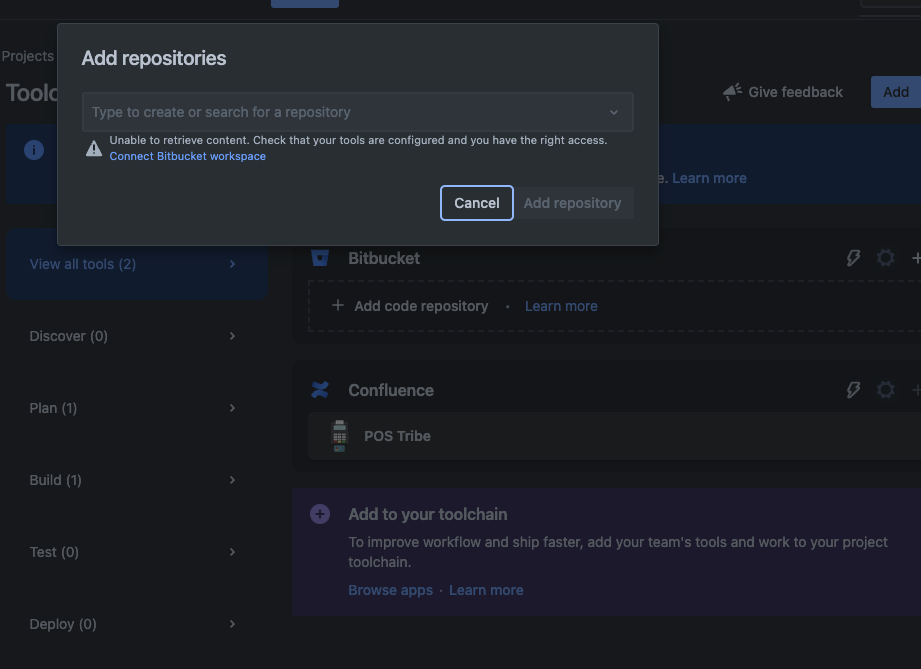
Task: Click the Bitbucket section heading
Action: pyautogui.click(x=384, y=258)
